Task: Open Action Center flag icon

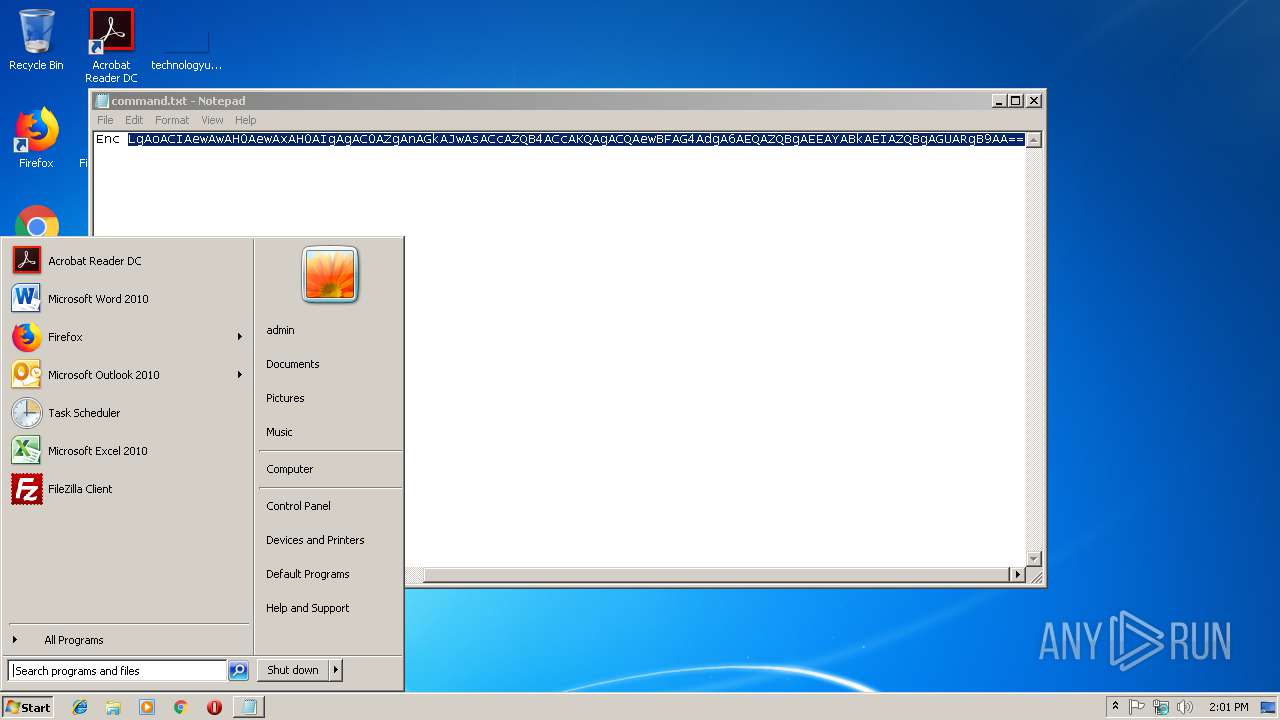Action: 1137,707
